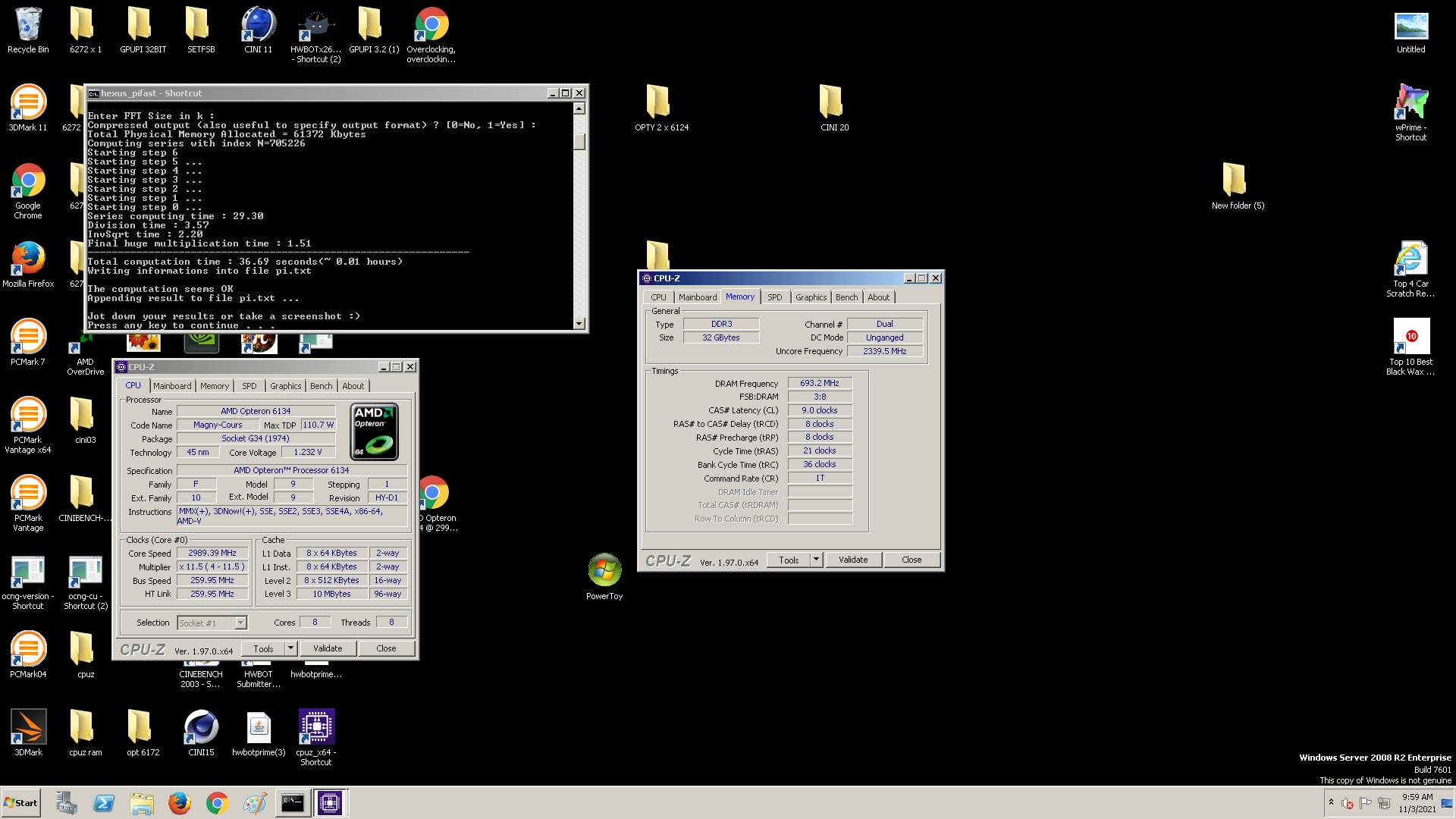Click the AMD Opteron logo in CPU-Z
This screenshot has height=819, width=1456.
pos(375,432)
